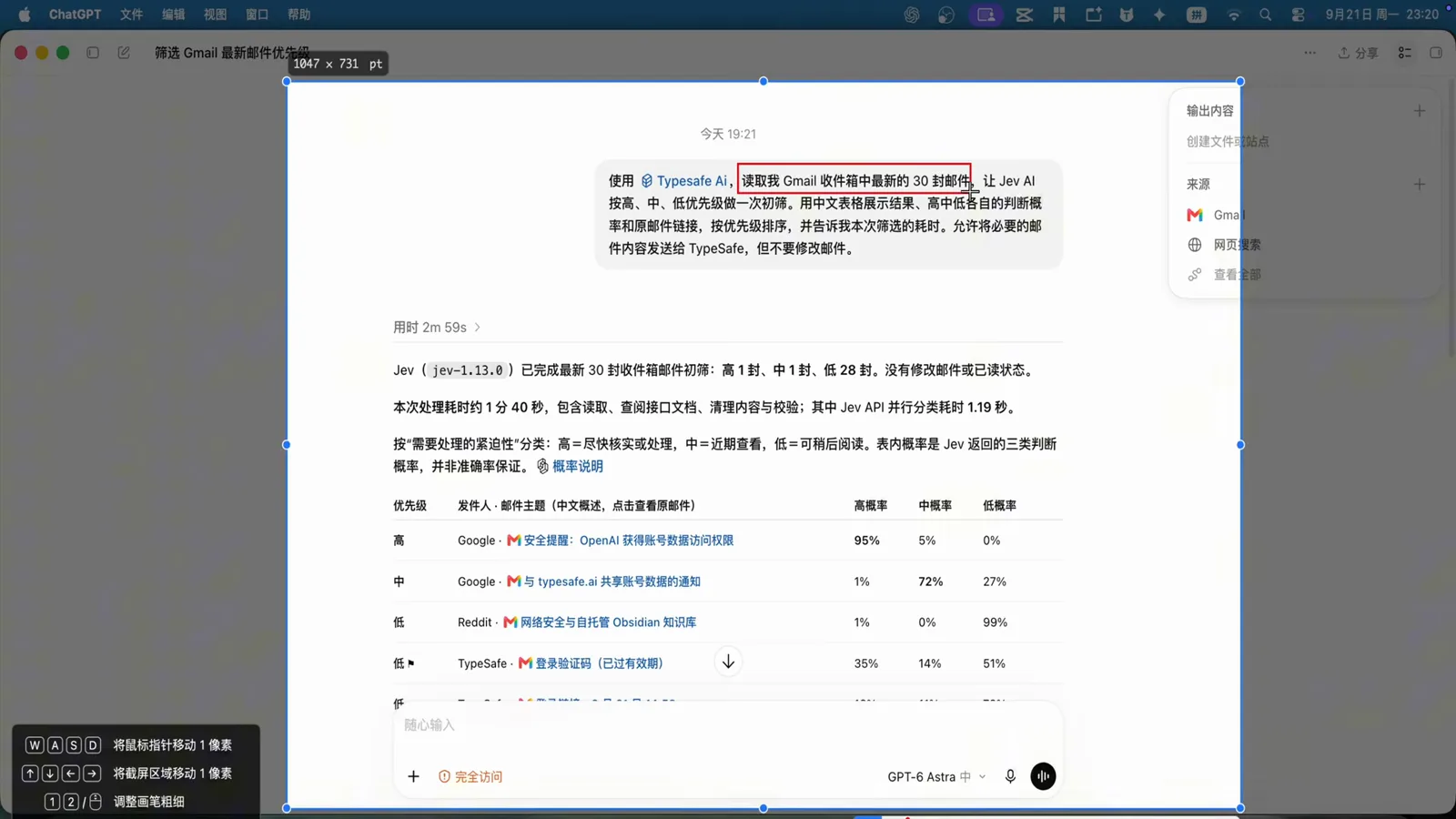Image resolution: width=1456 pixels, height=819 pixels.
Task: Open the Apple menu
Action: 25,15
